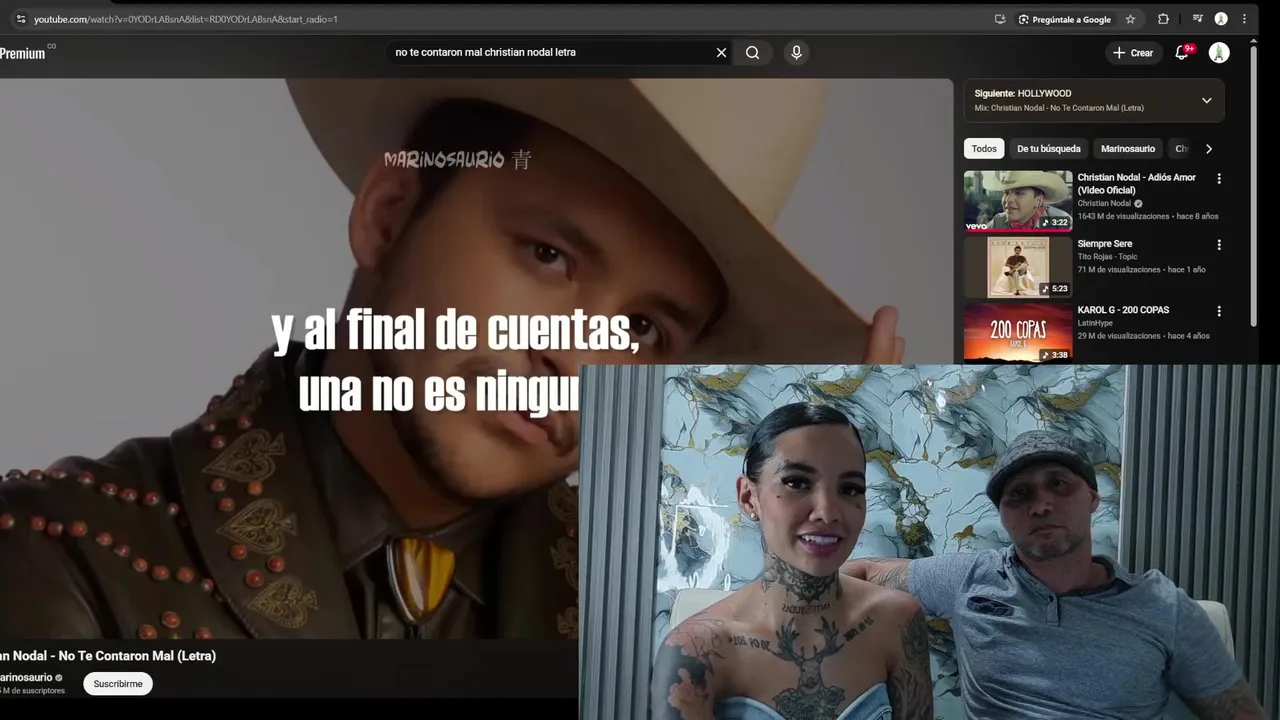The image size is (1280, 720).
Task: Click the site info icon in address bar
Action: click(x=21, y=19)
